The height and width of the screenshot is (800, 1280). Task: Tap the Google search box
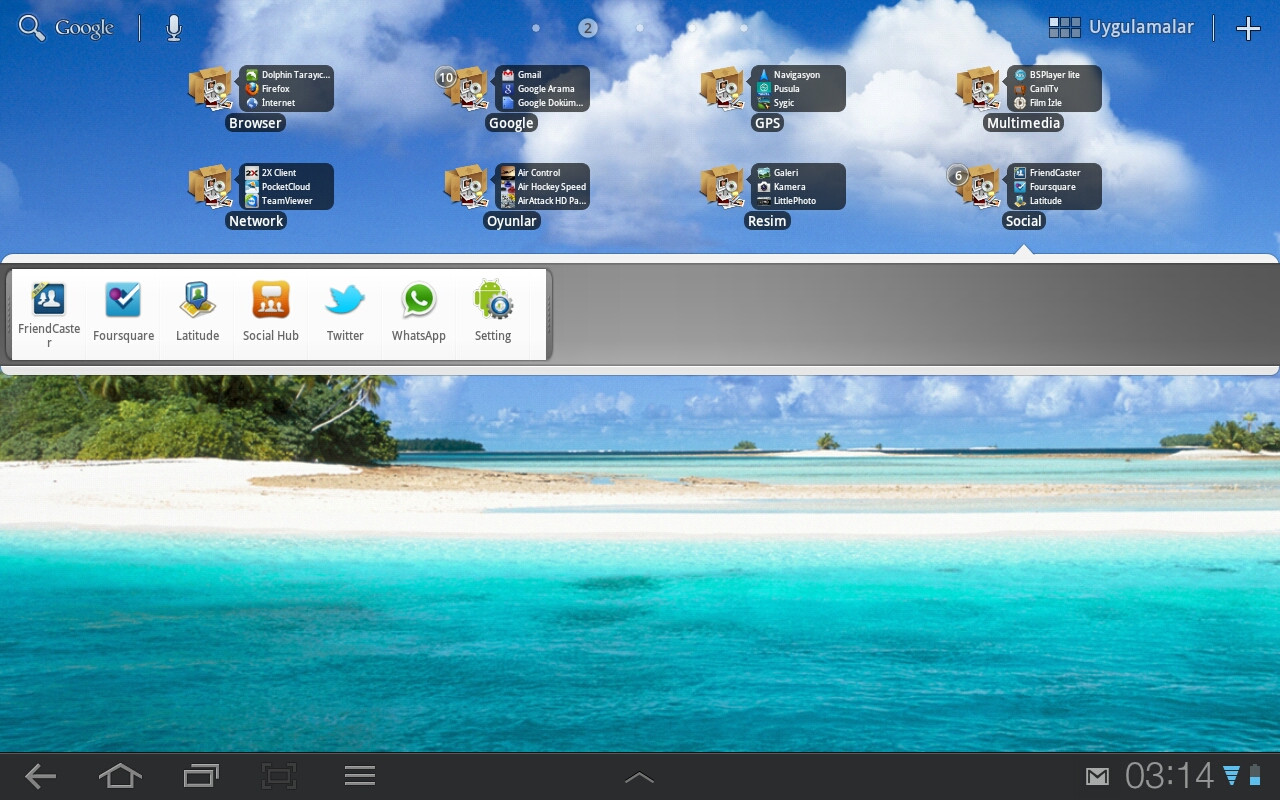67,28
